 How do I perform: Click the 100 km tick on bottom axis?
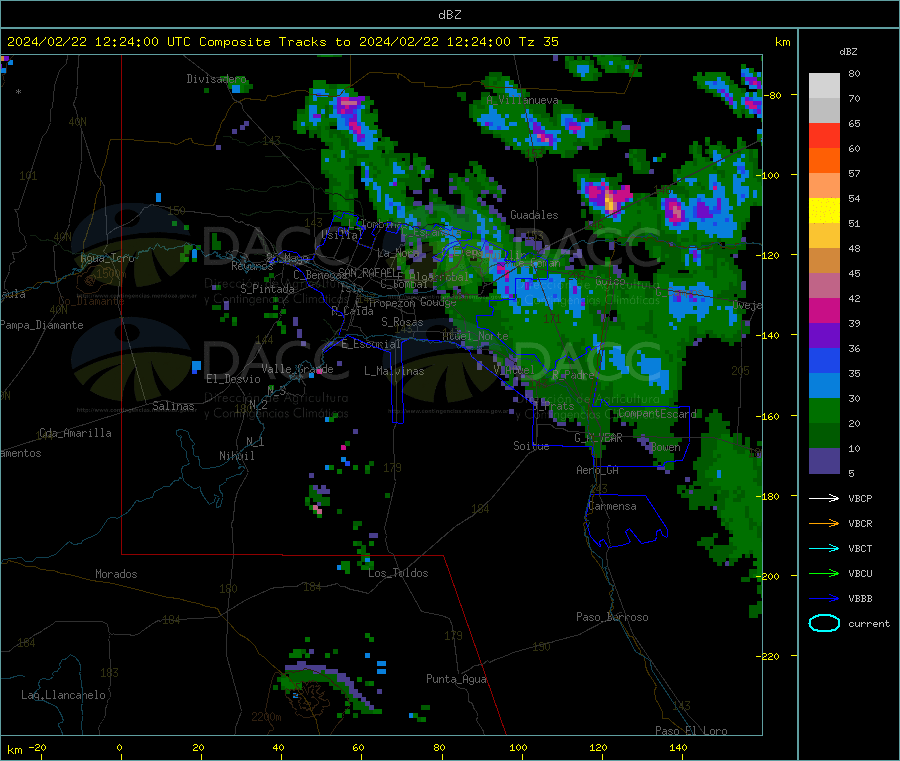click(x=518, y=748)
